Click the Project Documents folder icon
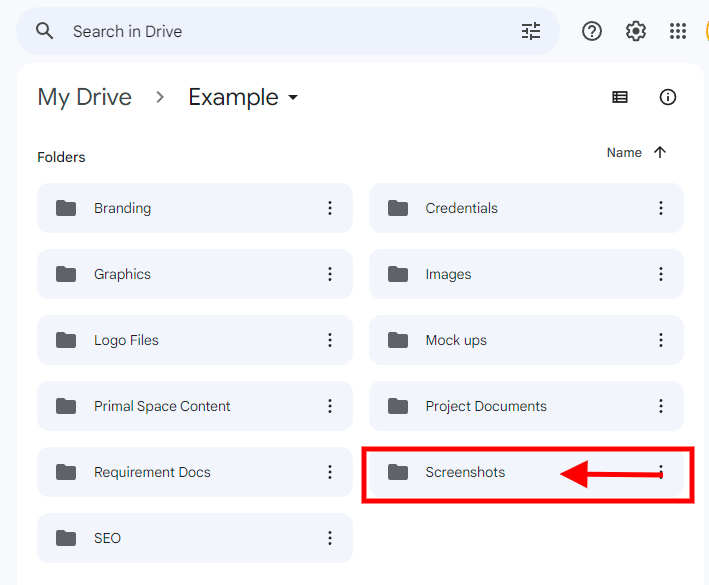Screen dimensions: 709x585 (398, 406)
